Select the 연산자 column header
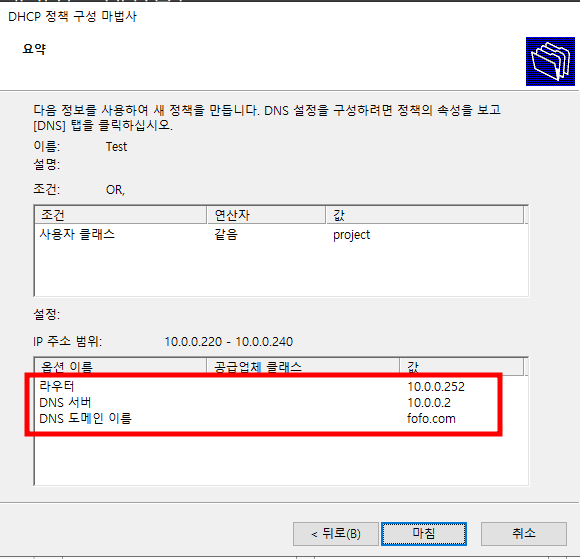 266,215
